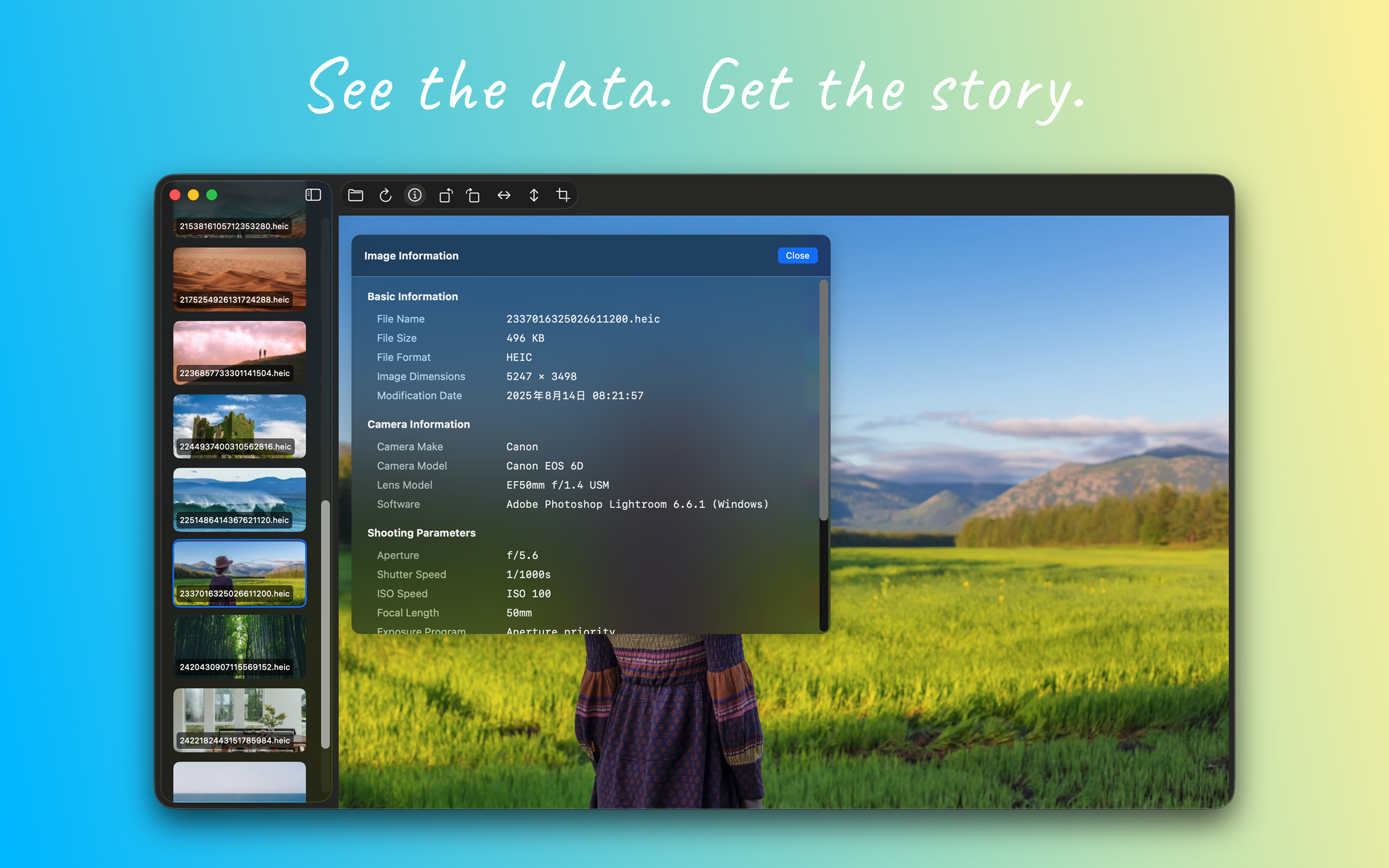Toggle the image info icon
Viewport: 1389px width, 868px height.
pyautogui.click(x=414, y=195)
